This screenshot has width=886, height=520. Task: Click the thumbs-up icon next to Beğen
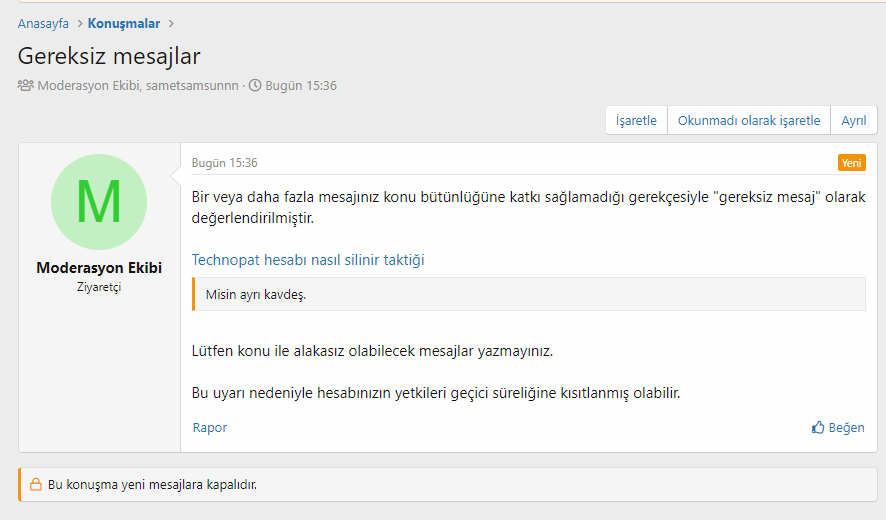click(818, 428)
